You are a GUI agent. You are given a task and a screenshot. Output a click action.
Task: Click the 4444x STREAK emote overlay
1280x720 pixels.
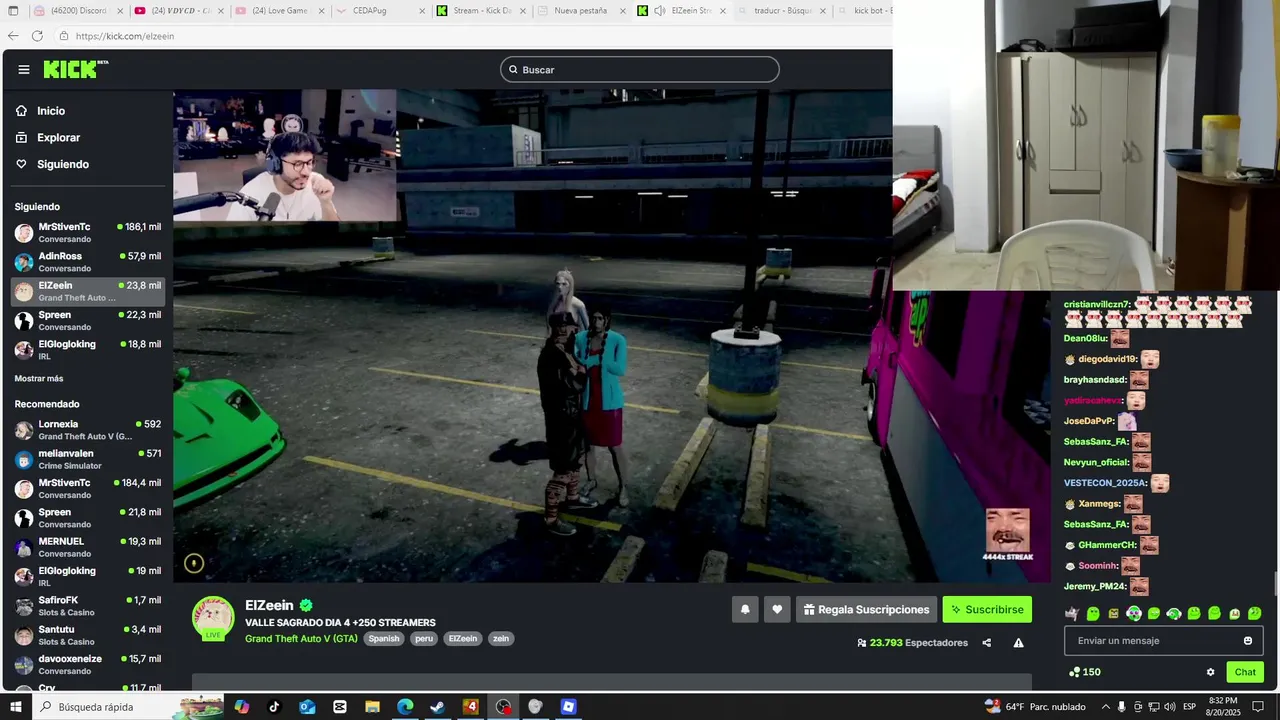[x=1008, y=535]
